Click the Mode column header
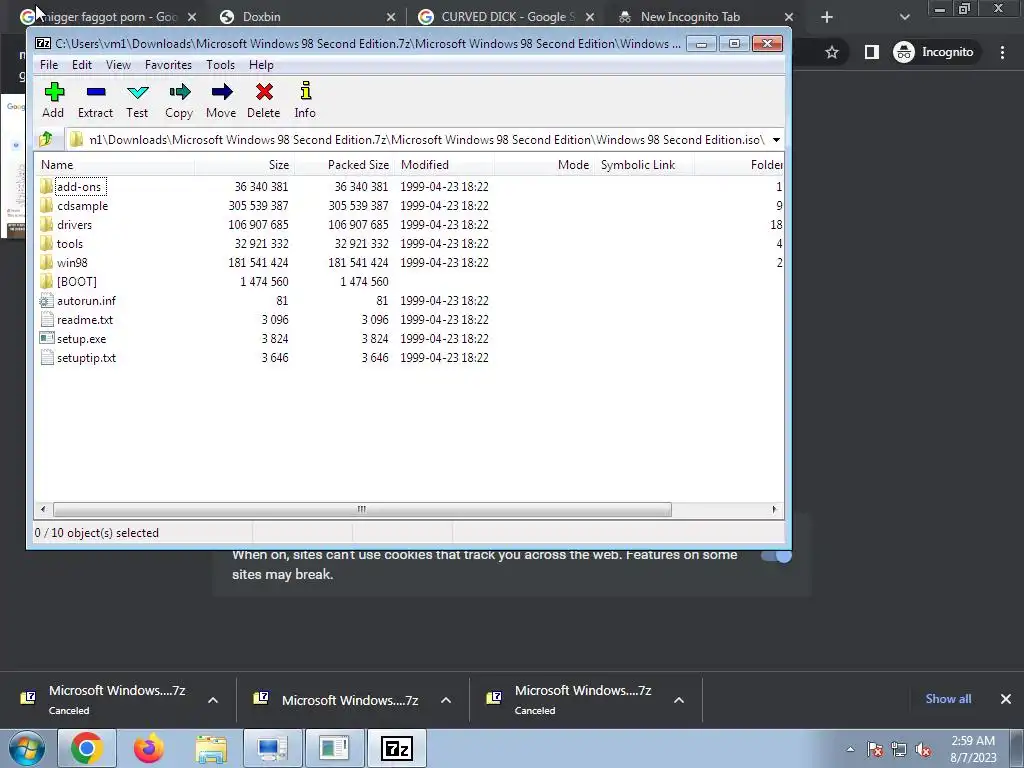The image size is (1024, 768). 545,165
